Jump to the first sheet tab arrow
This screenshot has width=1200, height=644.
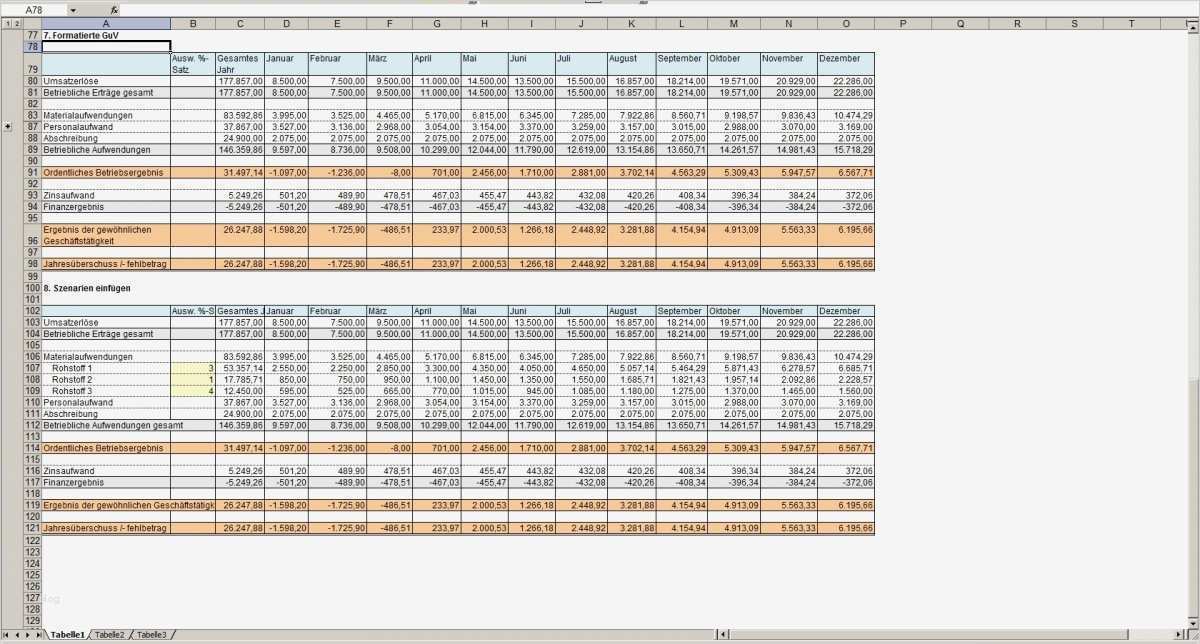7,634
